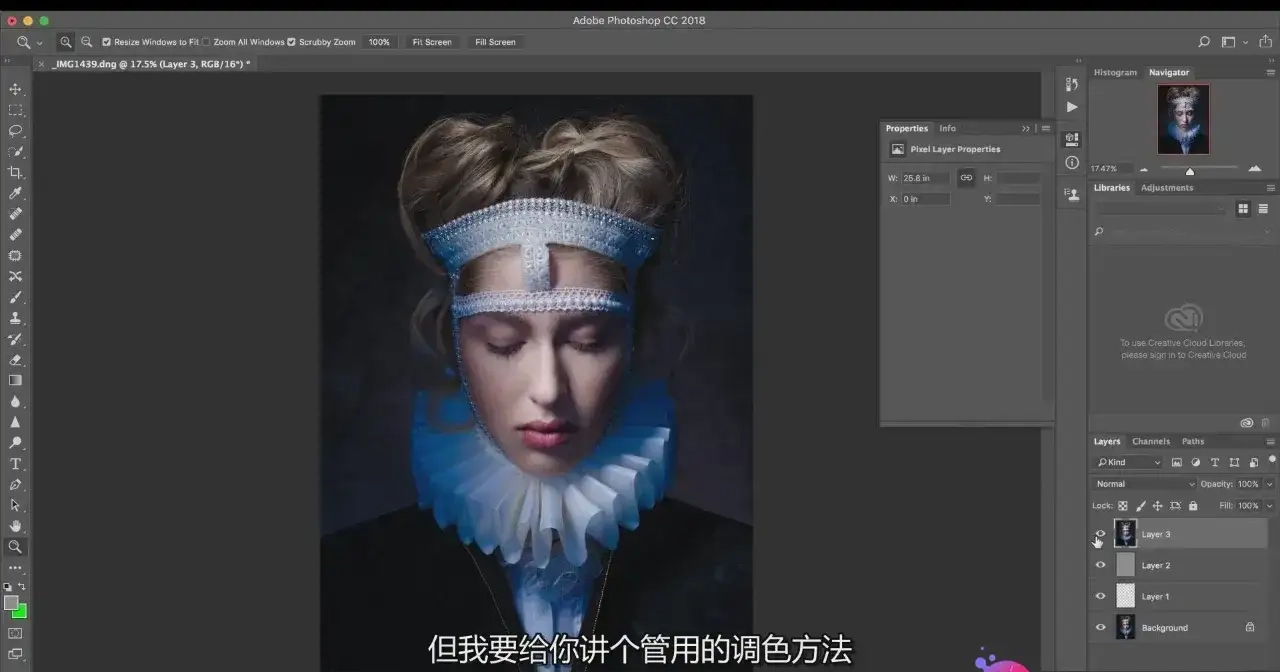The width and height of the screenshot is (1280, 672).
Task: Switch to Paths tab
Action: (x=1193, y=441)
